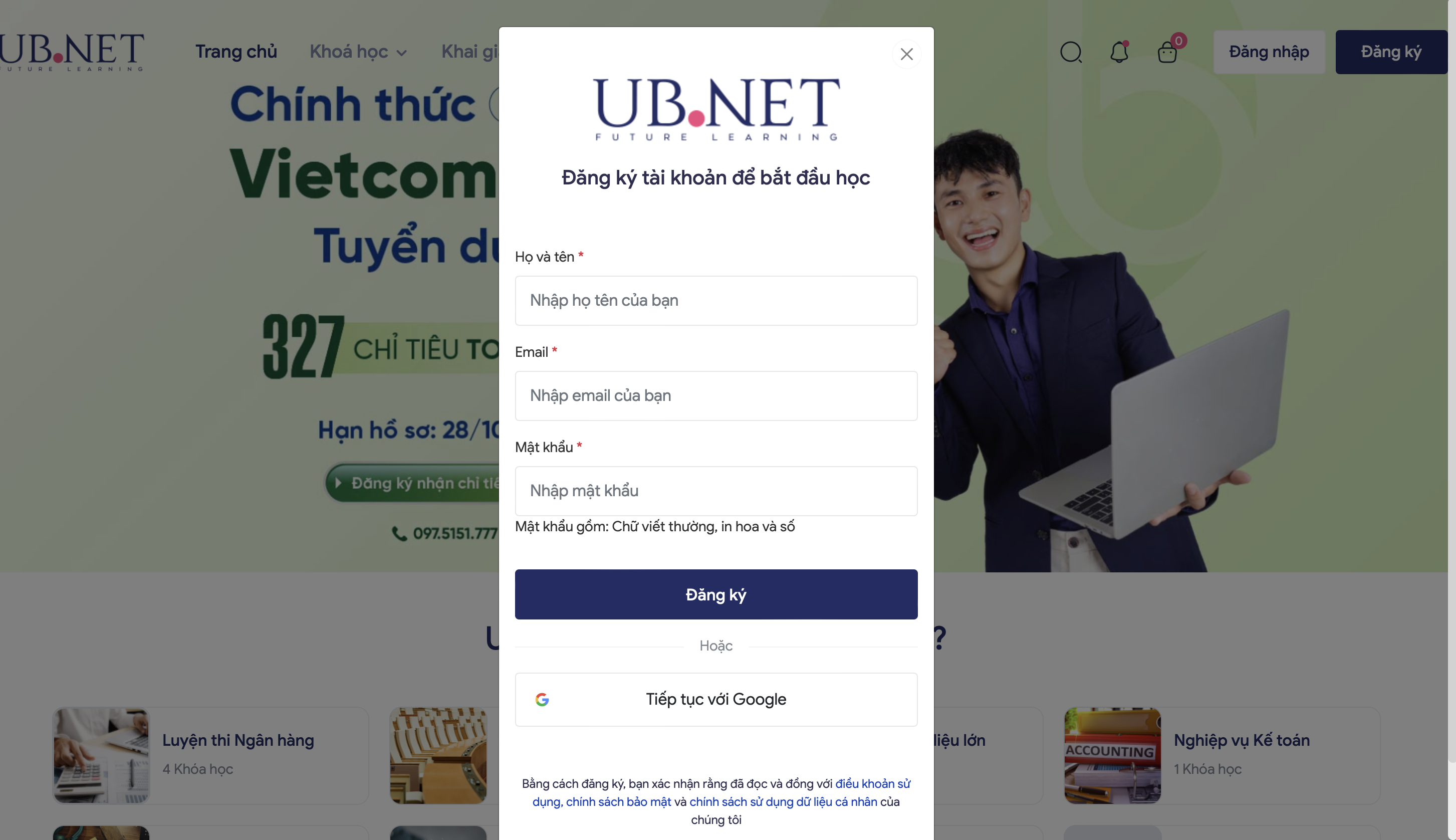
Task: Focus the Mật khẩu input field
Action: [716, 491]
